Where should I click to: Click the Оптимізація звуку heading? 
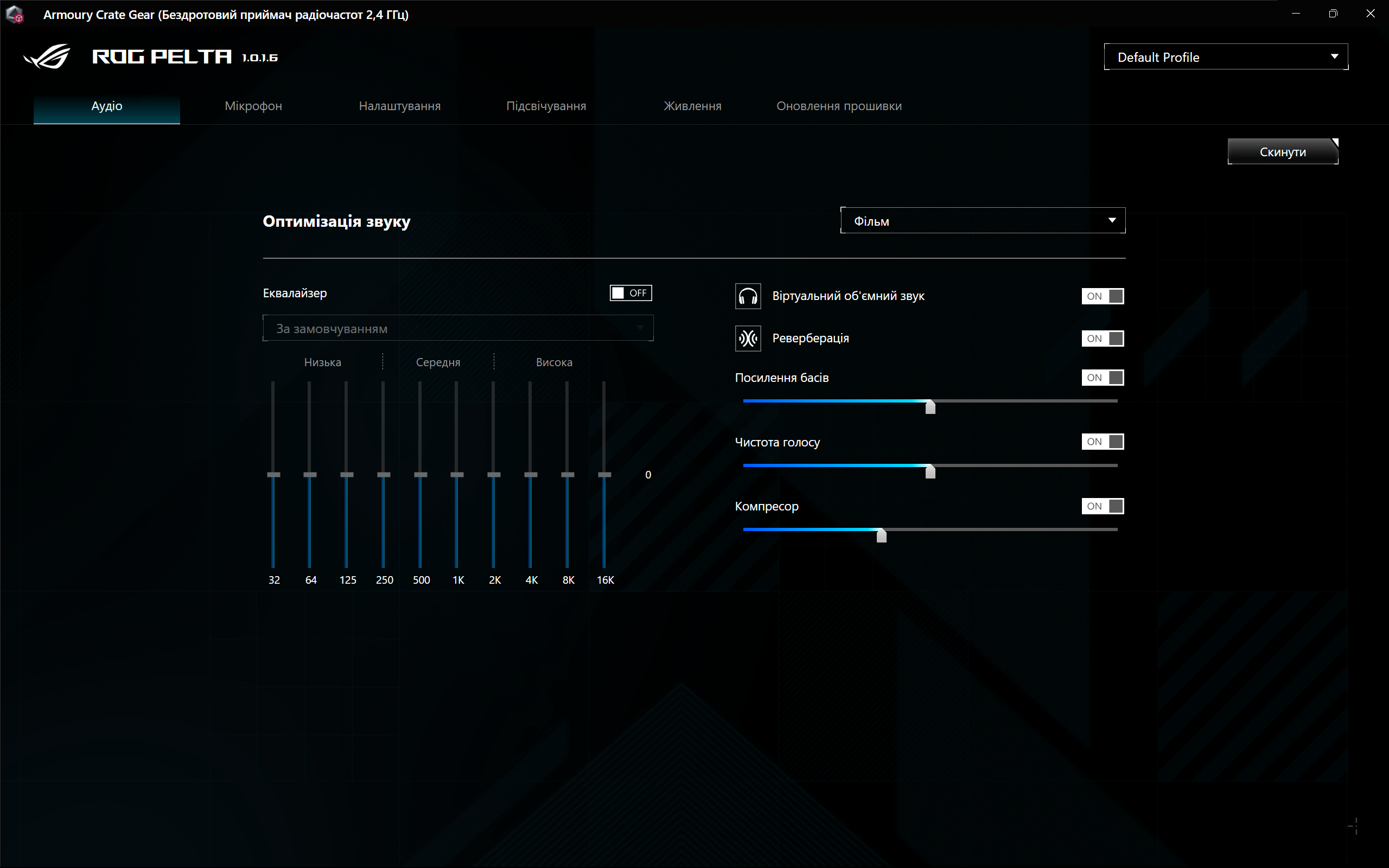coord(336,221)
